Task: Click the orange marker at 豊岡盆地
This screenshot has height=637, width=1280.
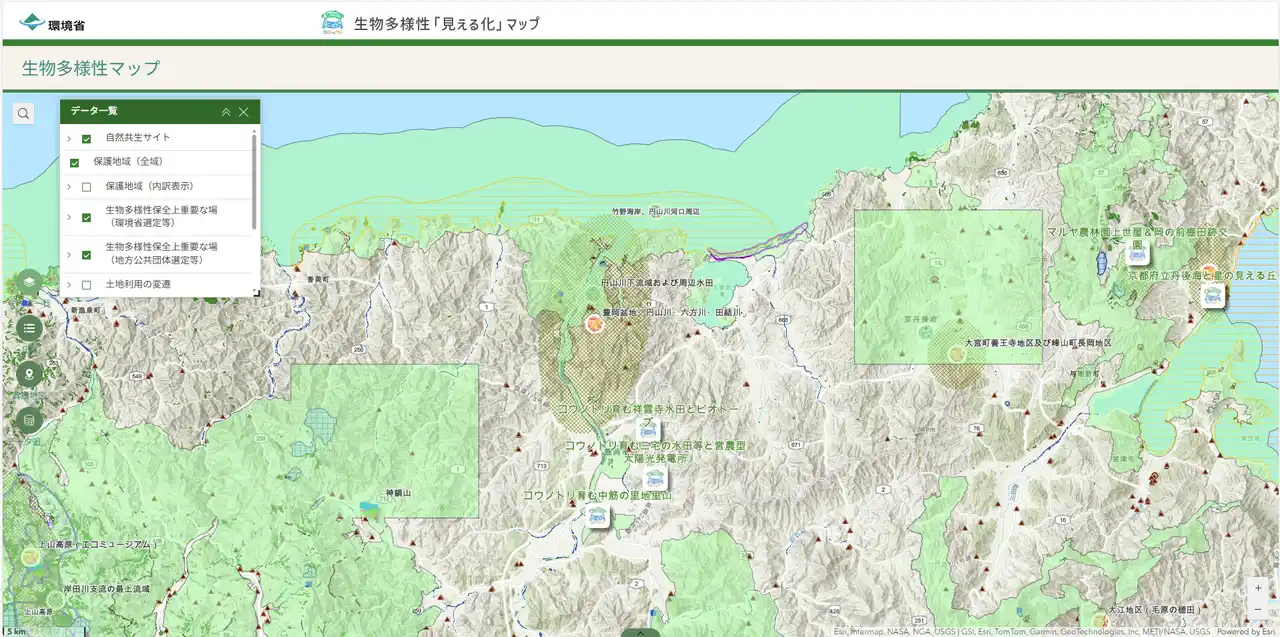Action: (594, 323)
